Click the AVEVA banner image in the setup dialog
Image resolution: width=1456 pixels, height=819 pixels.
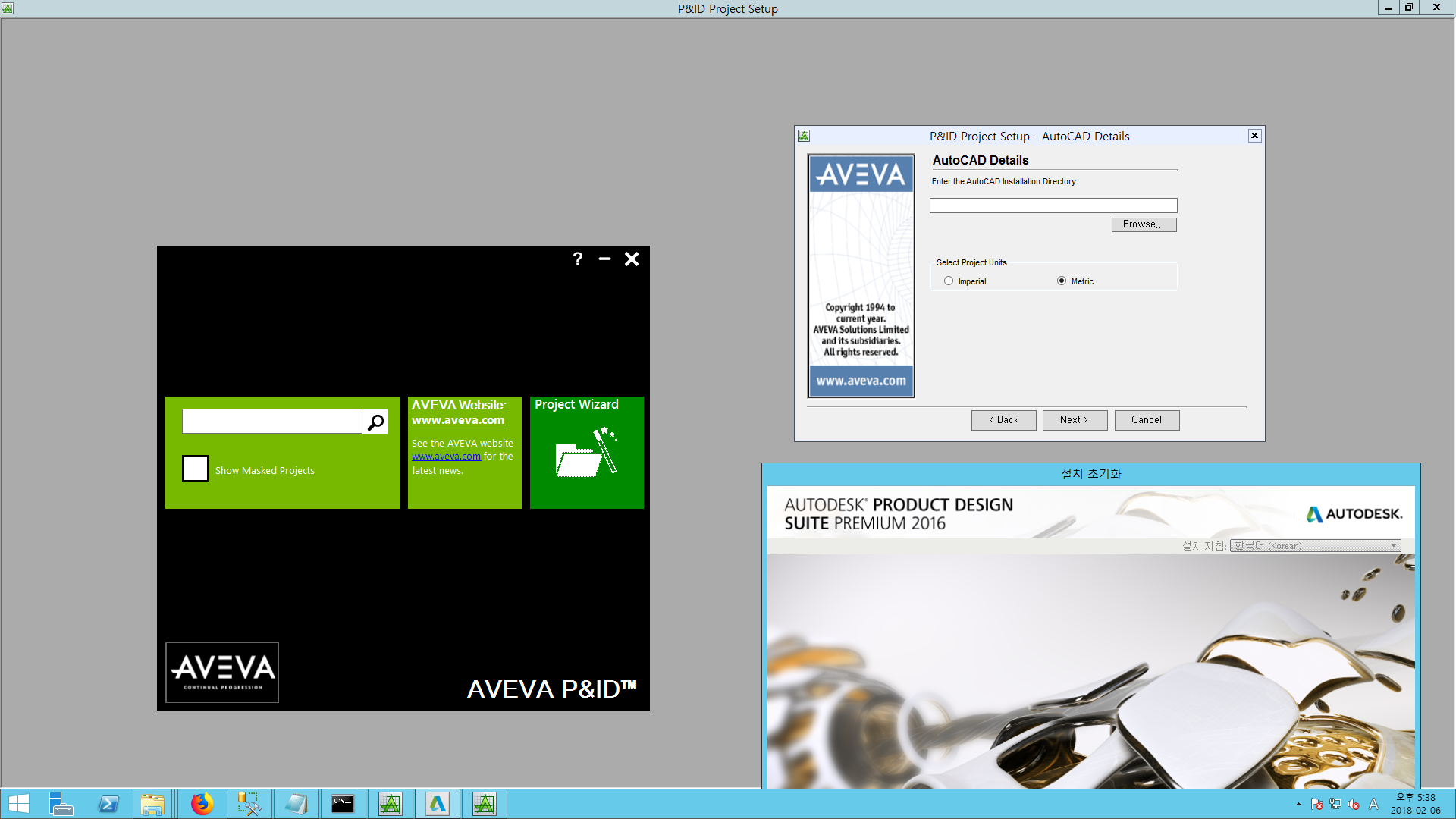(x=861, y=276)
